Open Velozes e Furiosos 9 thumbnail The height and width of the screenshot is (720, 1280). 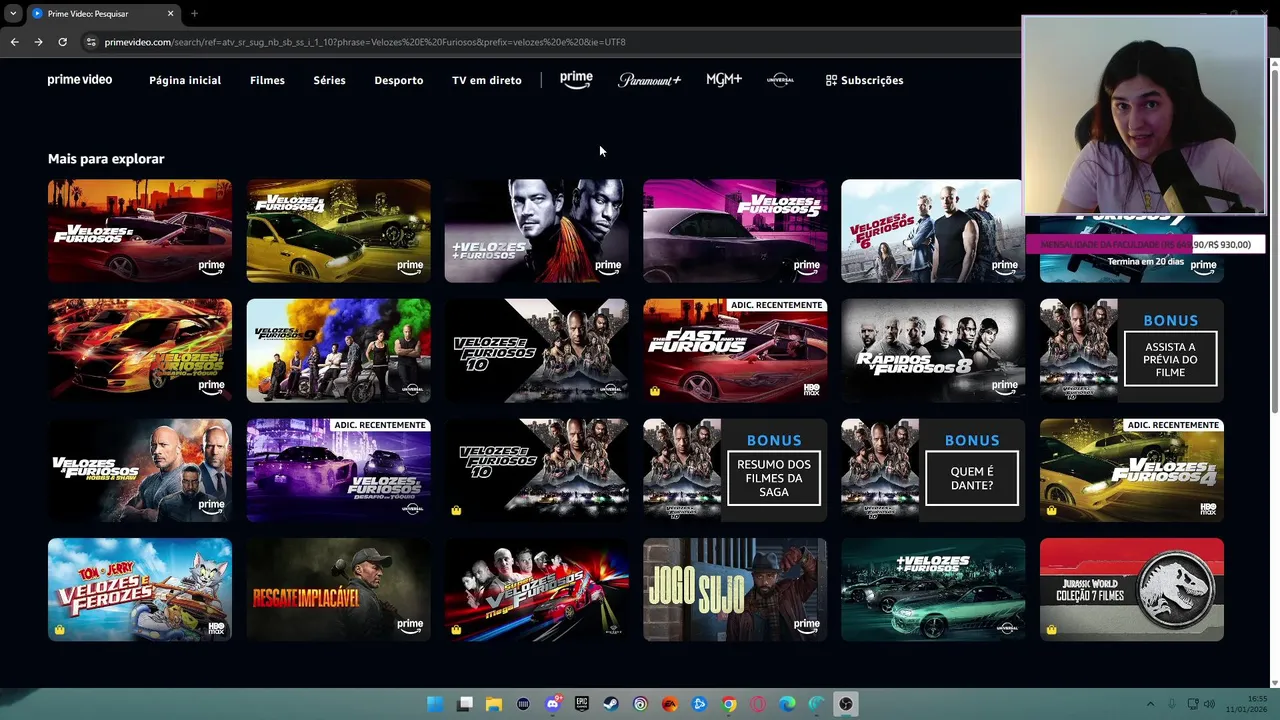click(339, 351)
